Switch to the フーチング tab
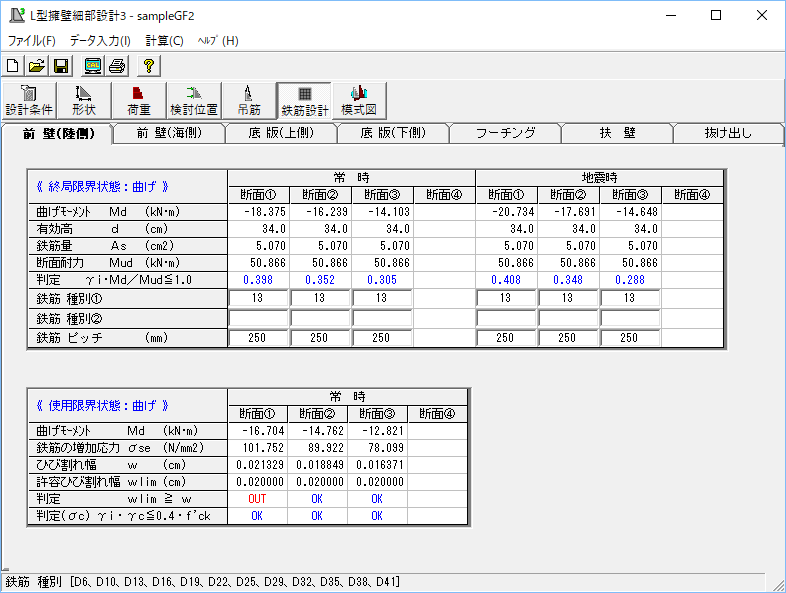 [505, 133]
